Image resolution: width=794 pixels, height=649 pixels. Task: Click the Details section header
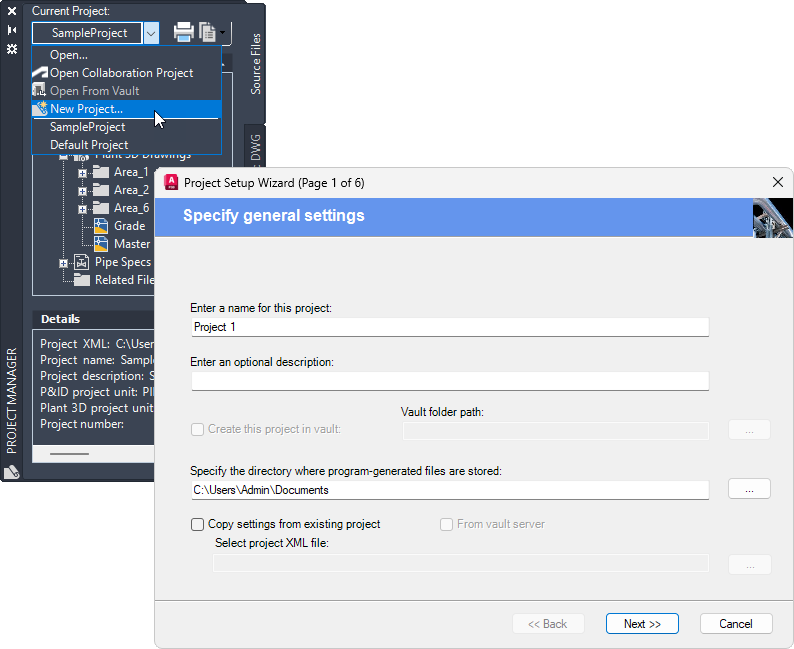point(93,319)
